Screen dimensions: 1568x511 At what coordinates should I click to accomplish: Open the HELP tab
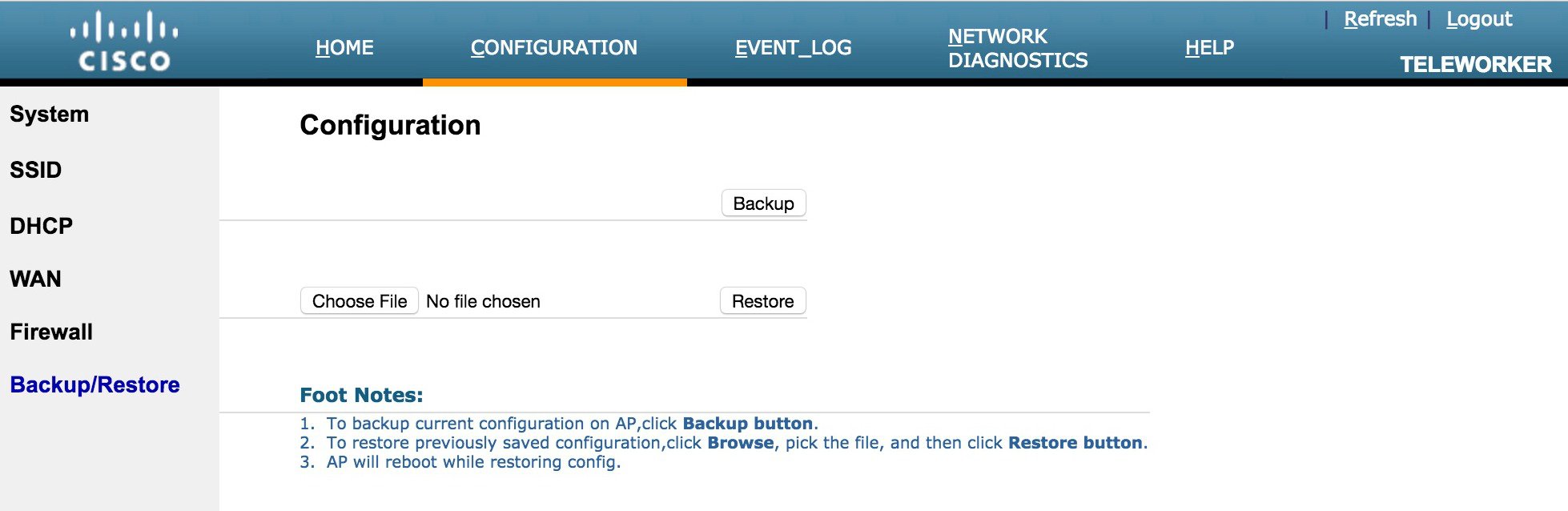(1209, 48)
